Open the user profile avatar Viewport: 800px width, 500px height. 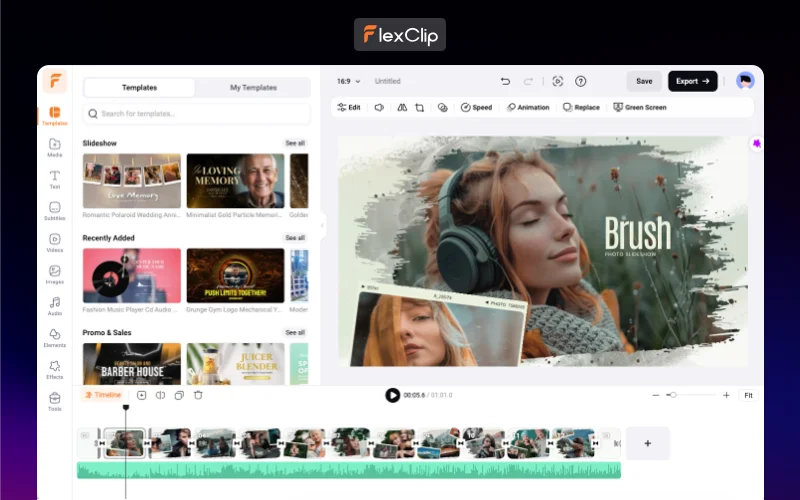pos(745,81)
